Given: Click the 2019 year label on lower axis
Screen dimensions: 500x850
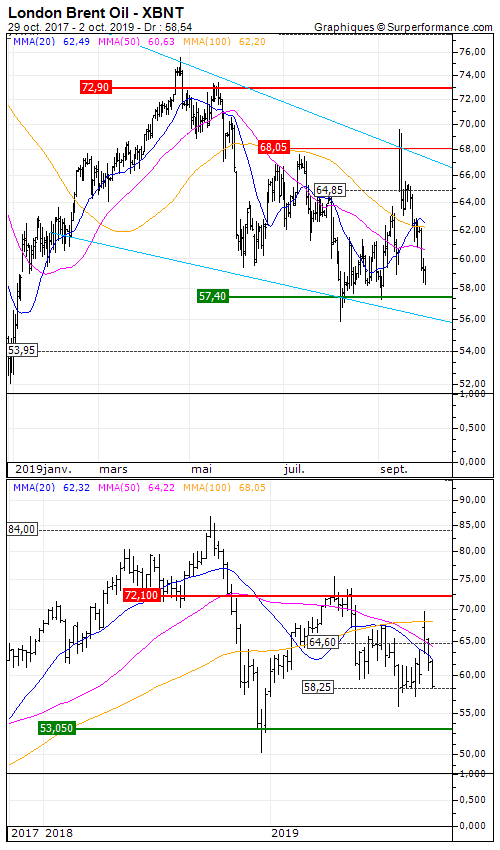Looking at the screenshot, I should pyautogui.click(x=285, y=833).
